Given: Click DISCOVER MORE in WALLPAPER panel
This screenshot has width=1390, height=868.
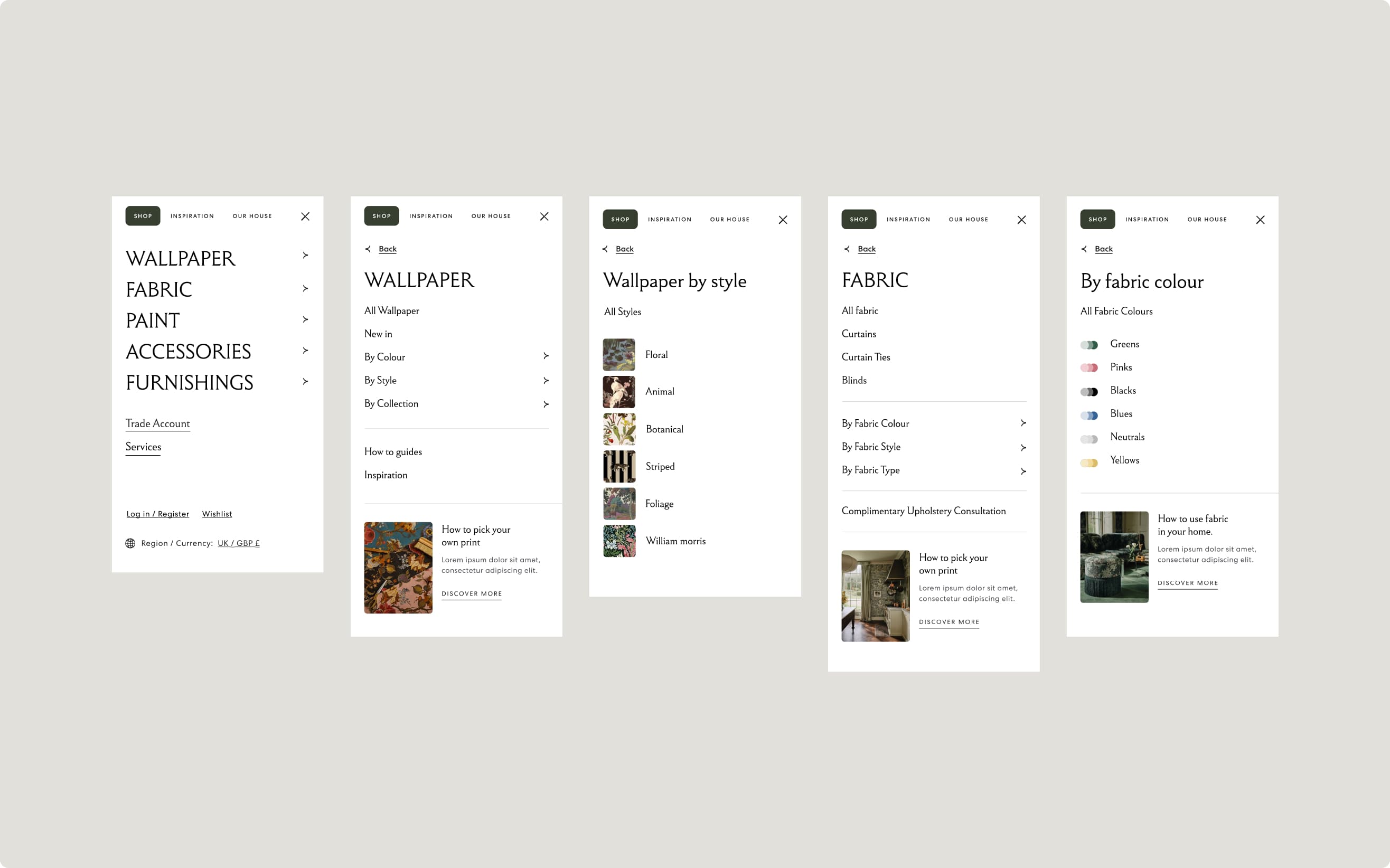Looking at the screenshot, I should click(x=472, y=593).
